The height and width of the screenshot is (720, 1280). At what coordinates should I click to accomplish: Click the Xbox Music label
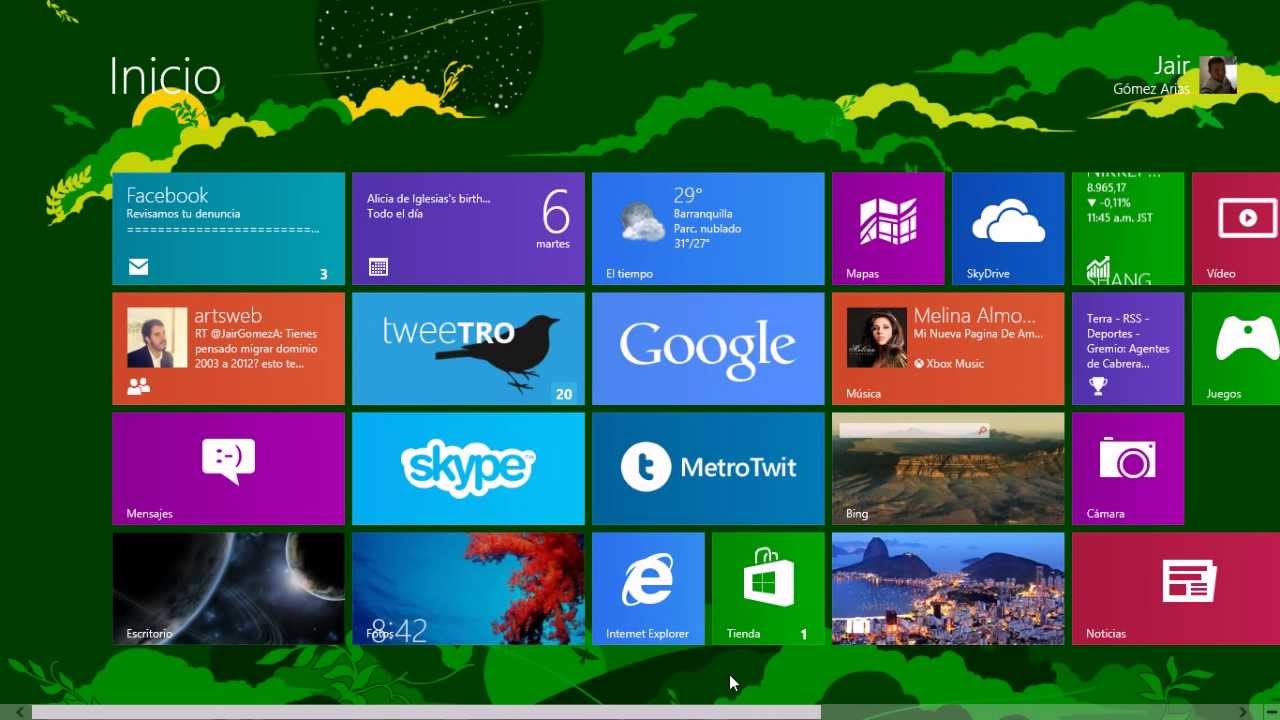pyautogui.click(x=948, y=364)
